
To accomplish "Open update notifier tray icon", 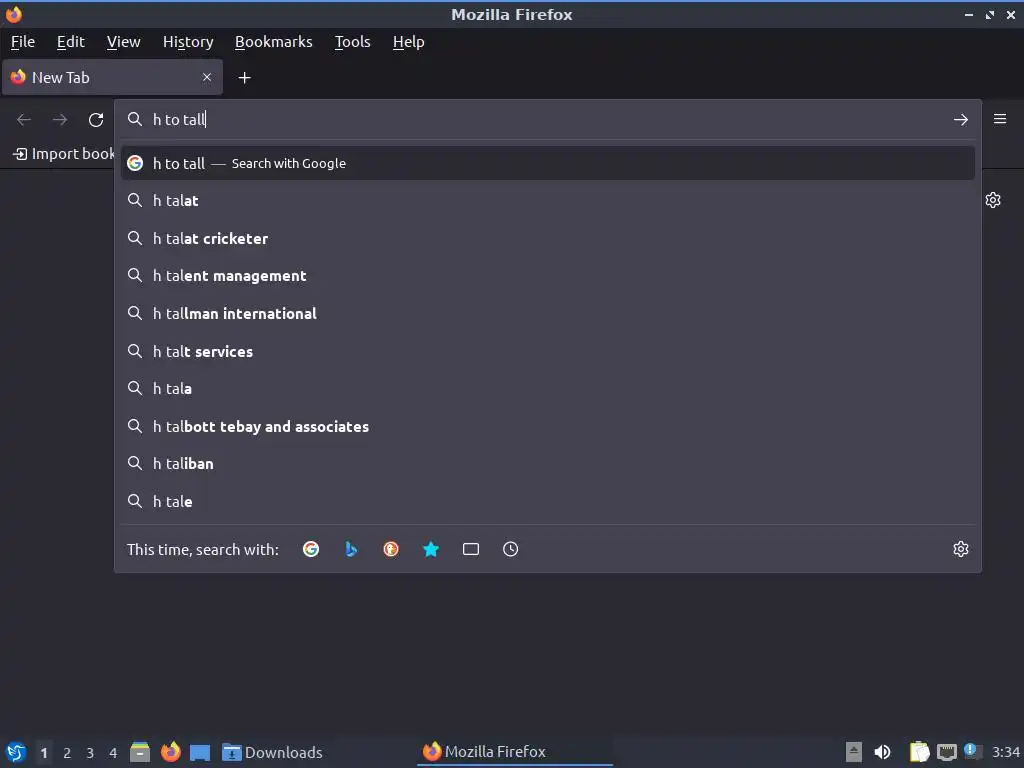I will pyautogui.click(x=971, y=751).
